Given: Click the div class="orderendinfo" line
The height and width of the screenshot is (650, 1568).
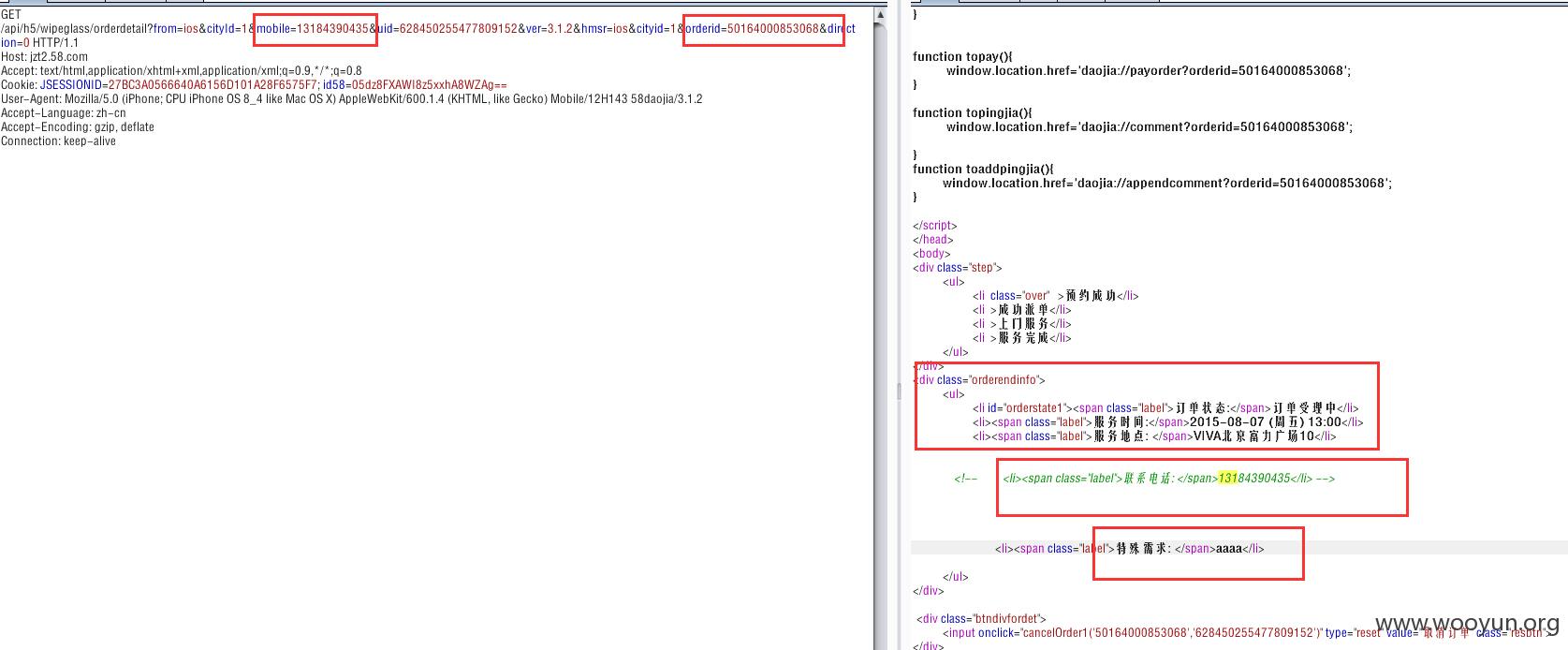Looking at the screenshot, I should point(980,380).
